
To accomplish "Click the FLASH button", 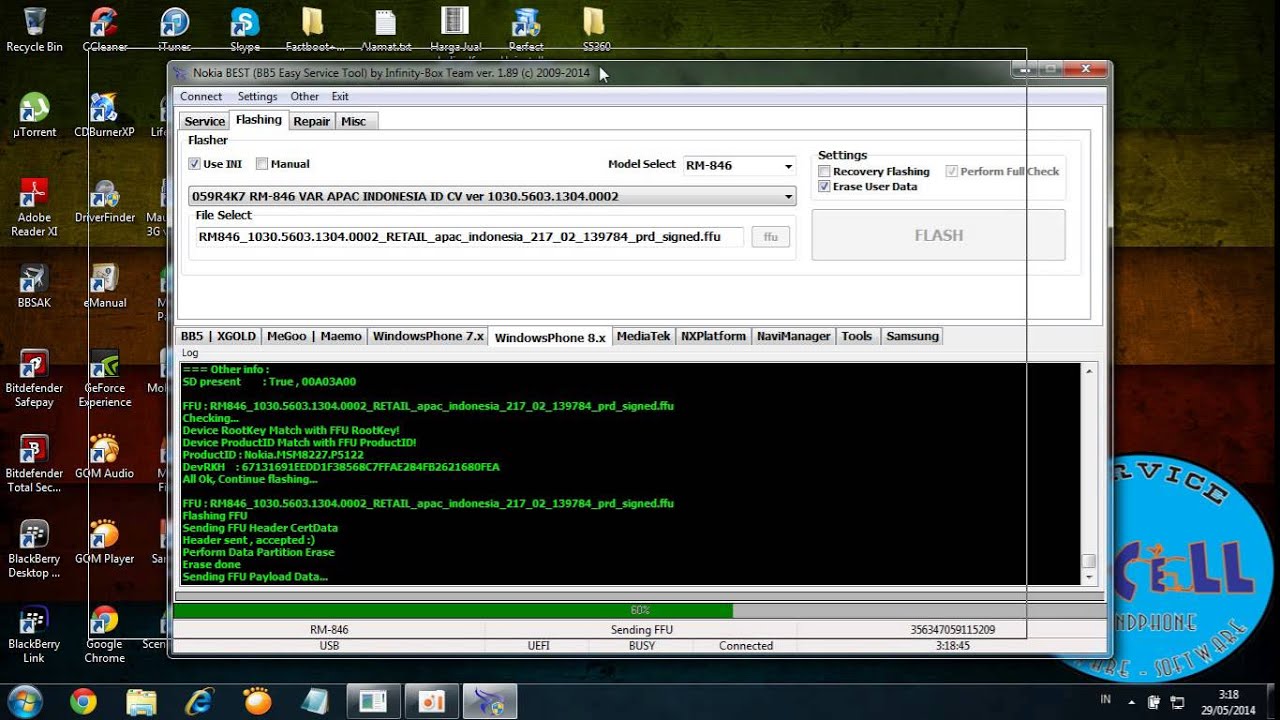I will tap(938, 235).
